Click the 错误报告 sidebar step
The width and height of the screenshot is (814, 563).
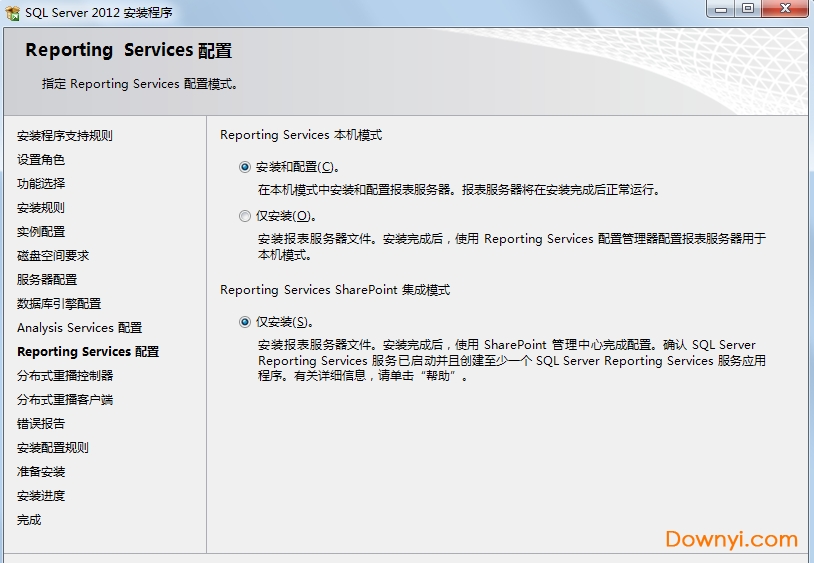pyautogui.click(x=41, y=424)
